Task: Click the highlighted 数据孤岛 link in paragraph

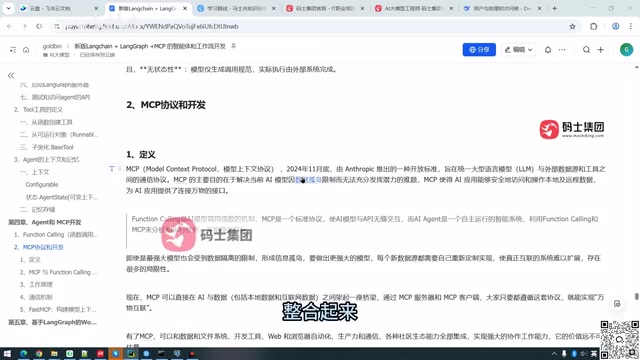Action: (x=308, y=180)
